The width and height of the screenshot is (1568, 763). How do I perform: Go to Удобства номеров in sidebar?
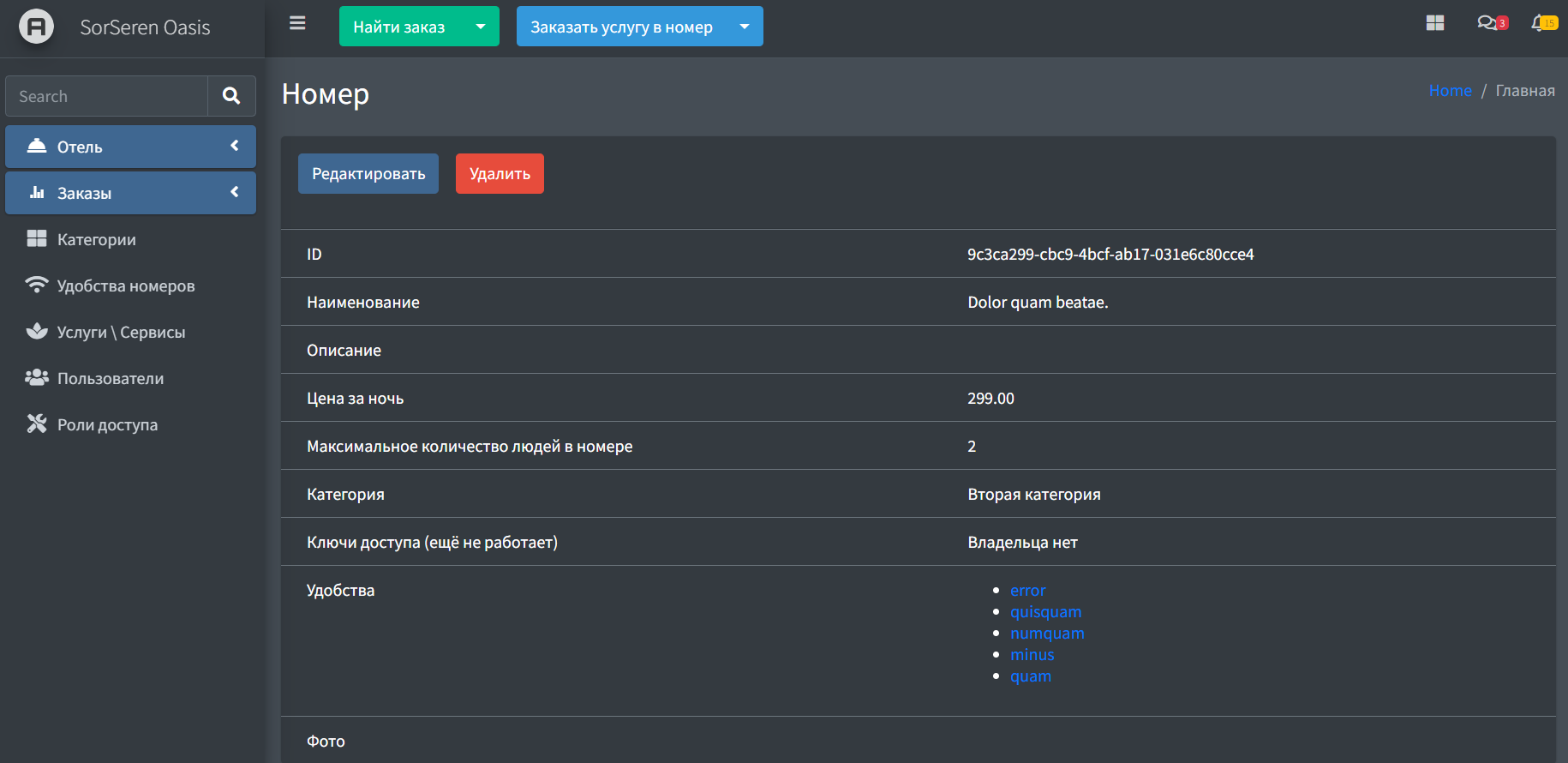125,286
